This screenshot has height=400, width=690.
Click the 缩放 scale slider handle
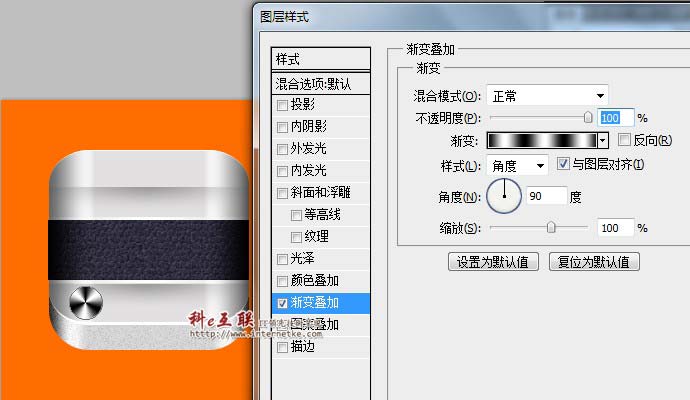coord(551,227)
